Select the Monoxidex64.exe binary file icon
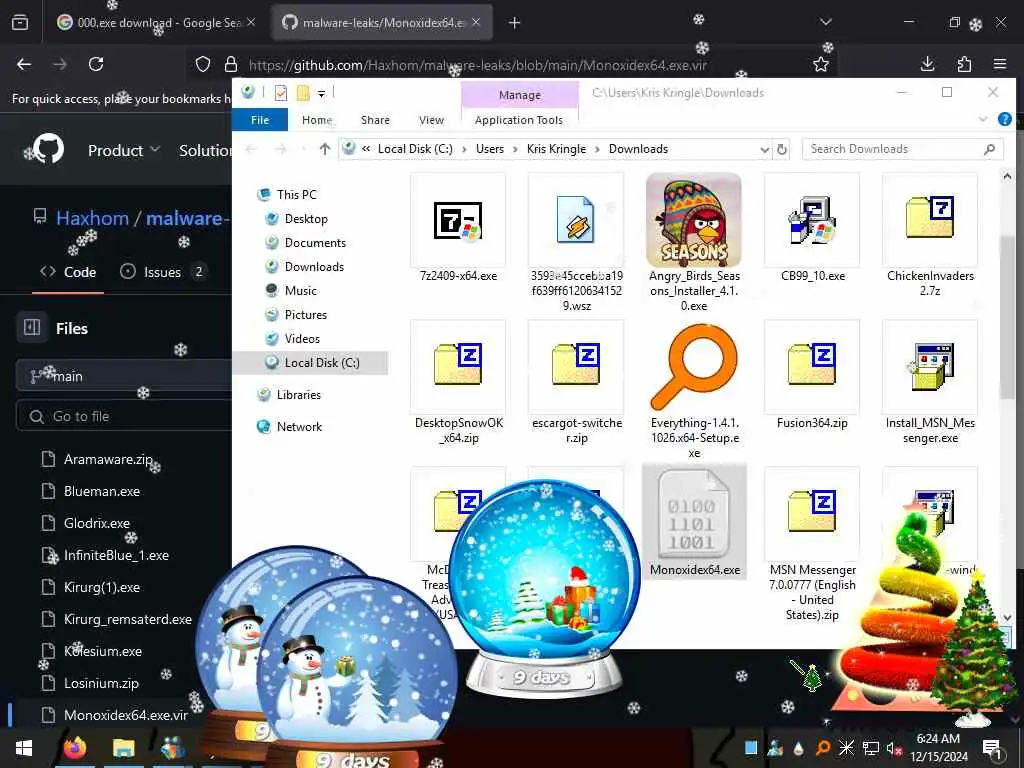1024x768 pixels. 694,514
